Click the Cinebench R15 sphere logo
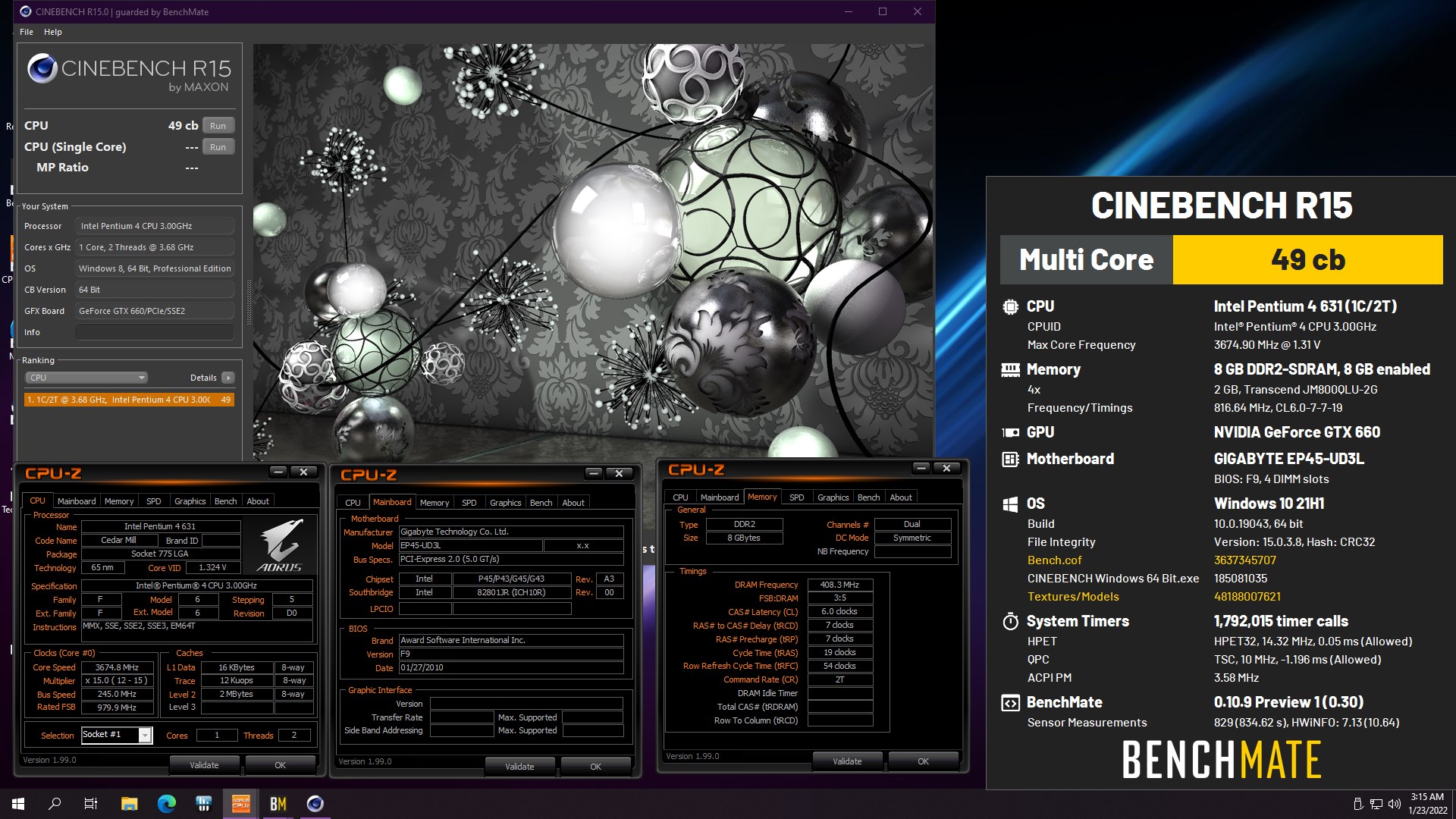This screenshot has height=819, width=1456. coord(42,68)
